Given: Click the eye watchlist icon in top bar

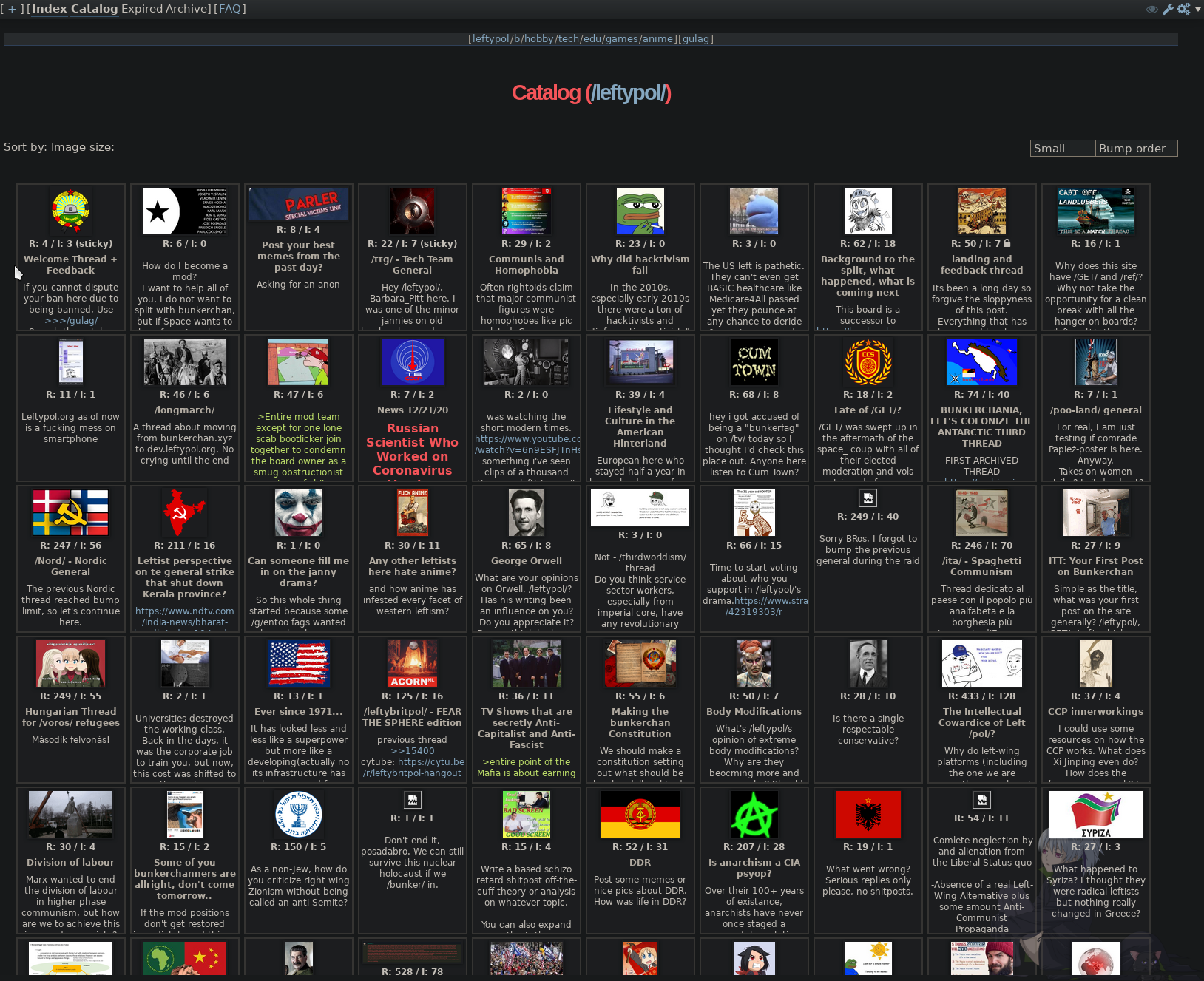Looking at the screenshot, I should point(1151,9).
